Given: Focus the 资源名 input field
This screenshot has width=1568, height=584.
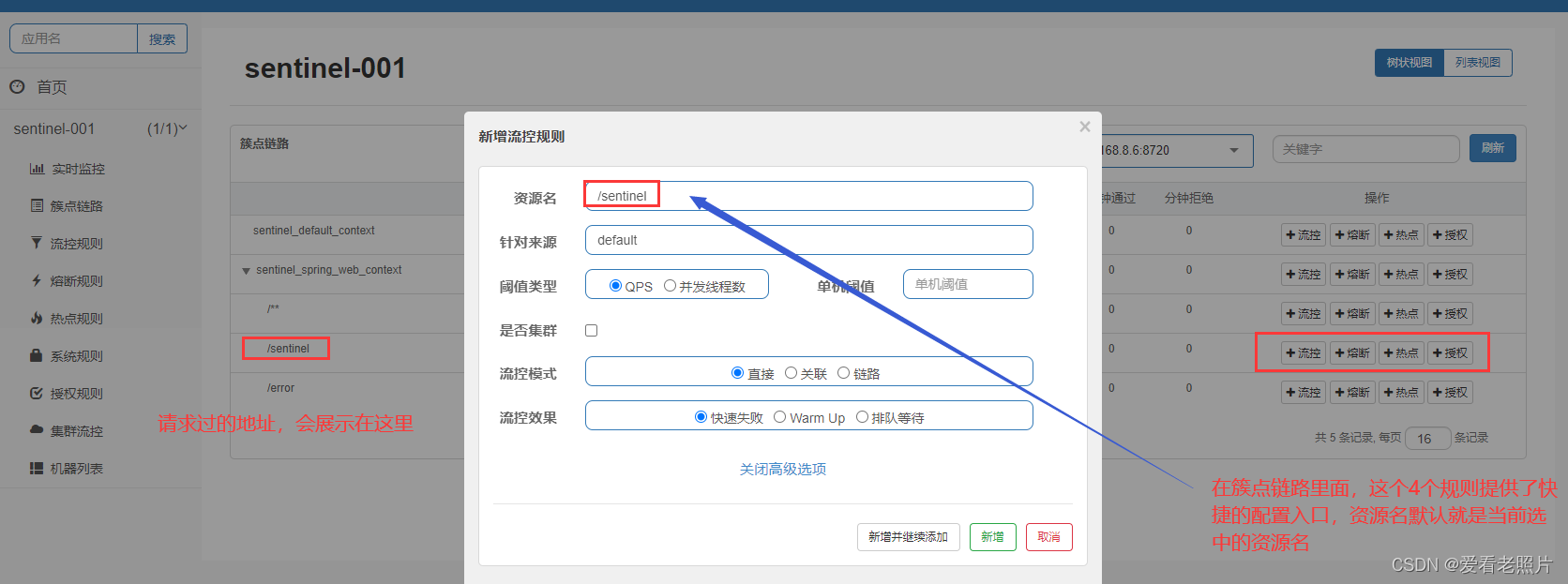Looking at the screenshot, I should (808, 196).
